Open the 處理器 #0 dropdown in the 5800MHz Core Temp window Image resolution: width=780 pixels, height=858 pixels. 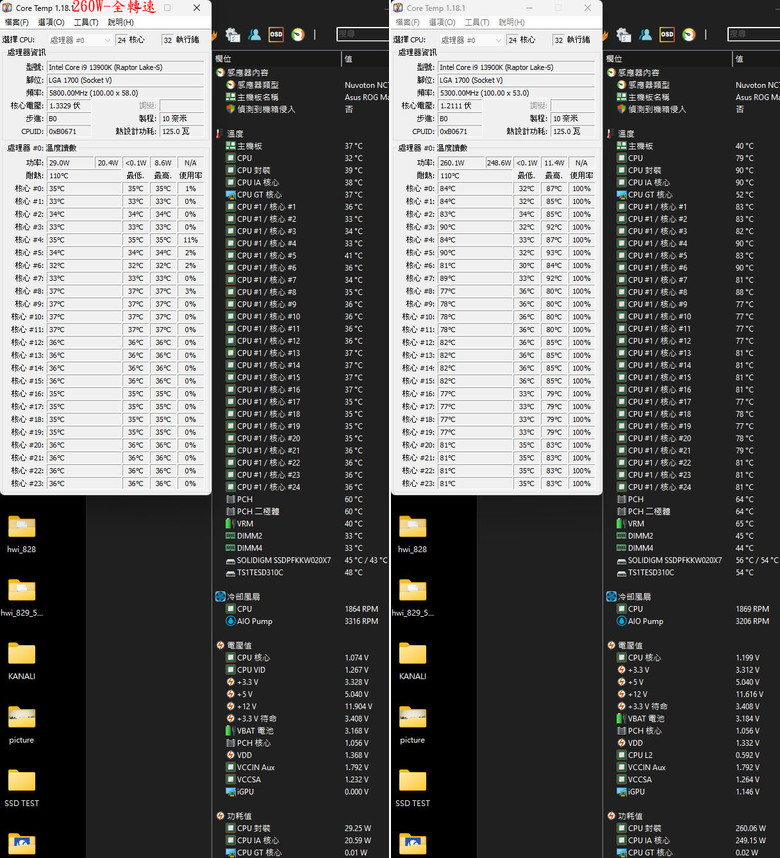[x=80, y=40]
